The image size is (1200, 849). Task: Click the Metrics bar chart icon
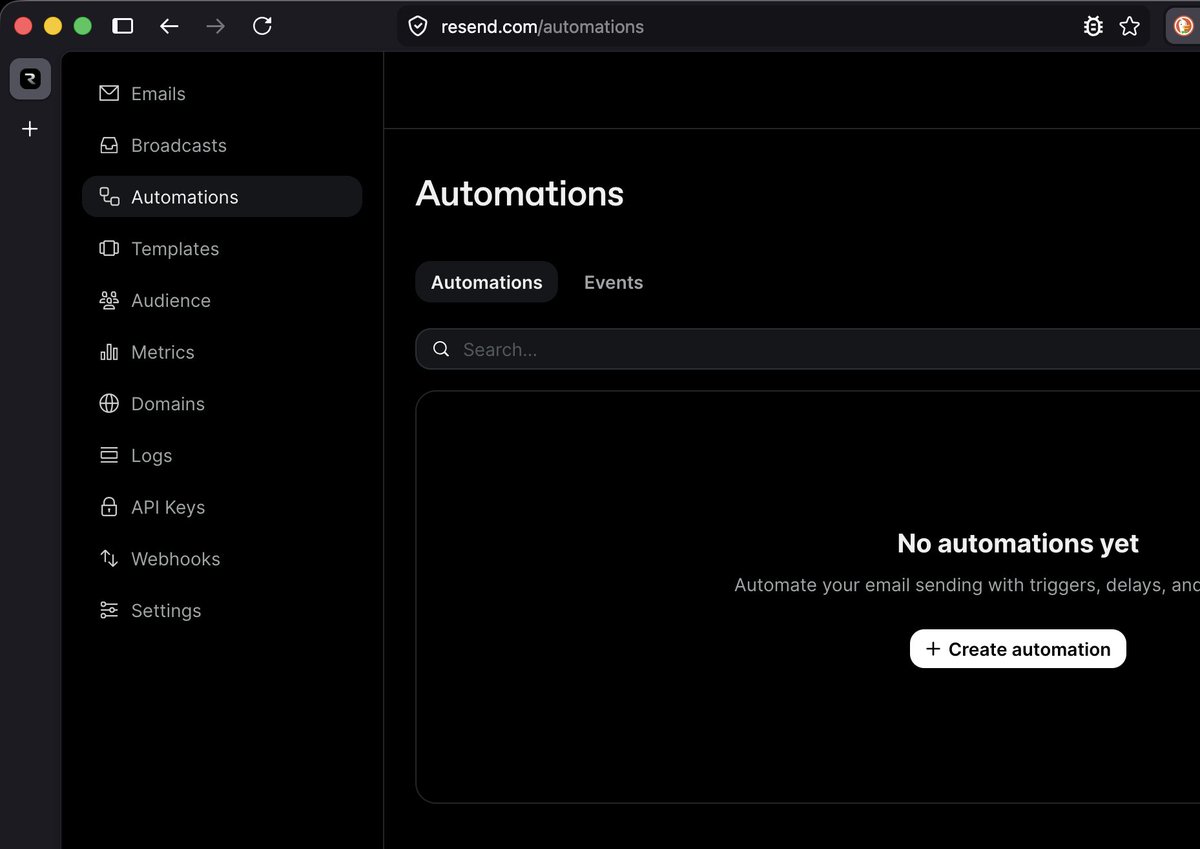pyautogui.click(x=109, y=352)
